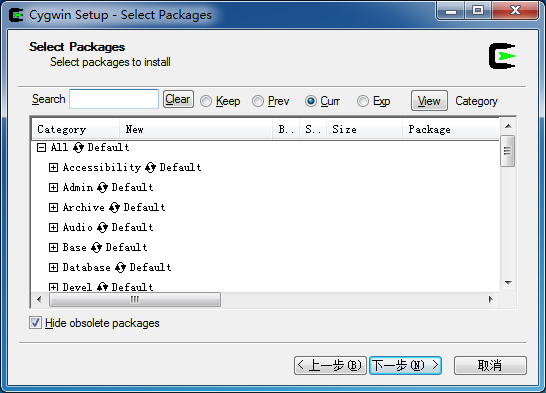Cancel setup with 取消 button
The height and width of the screenshot is (393, 546).
[490, 365]
